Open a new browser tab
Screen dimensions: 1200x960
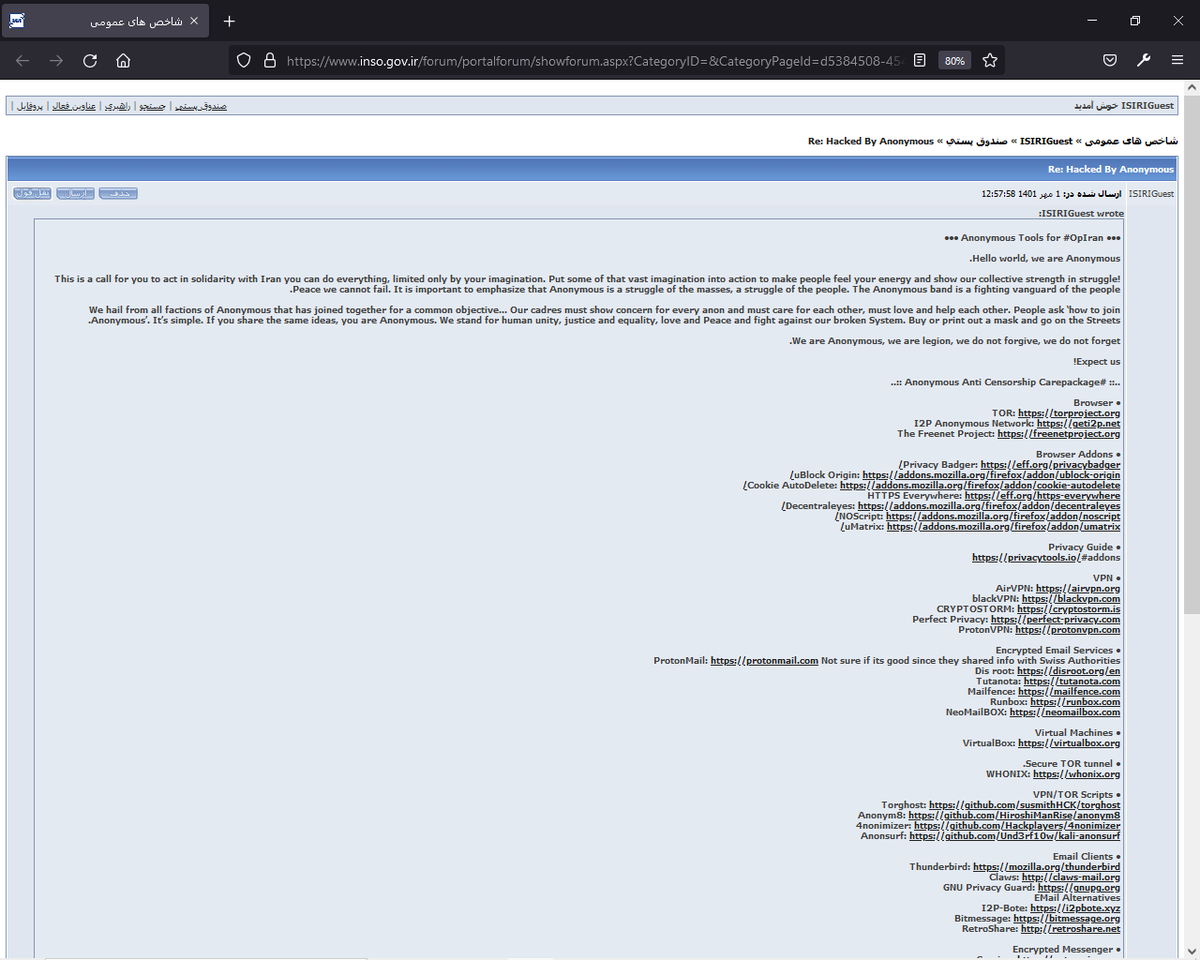(x=229, y=21)
